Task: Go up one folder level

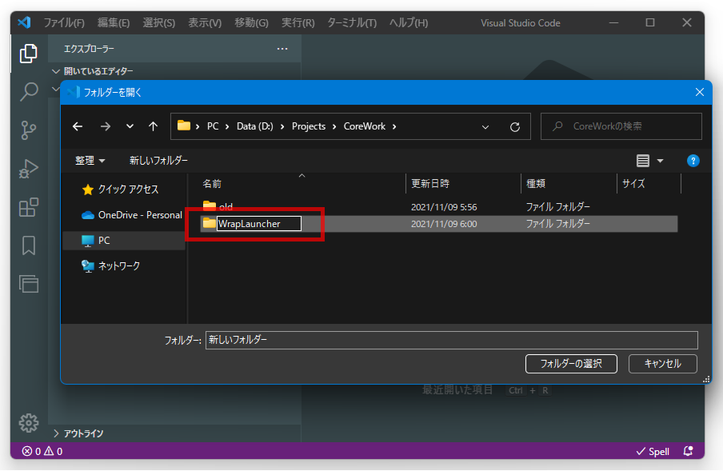Action: [153, 126]
